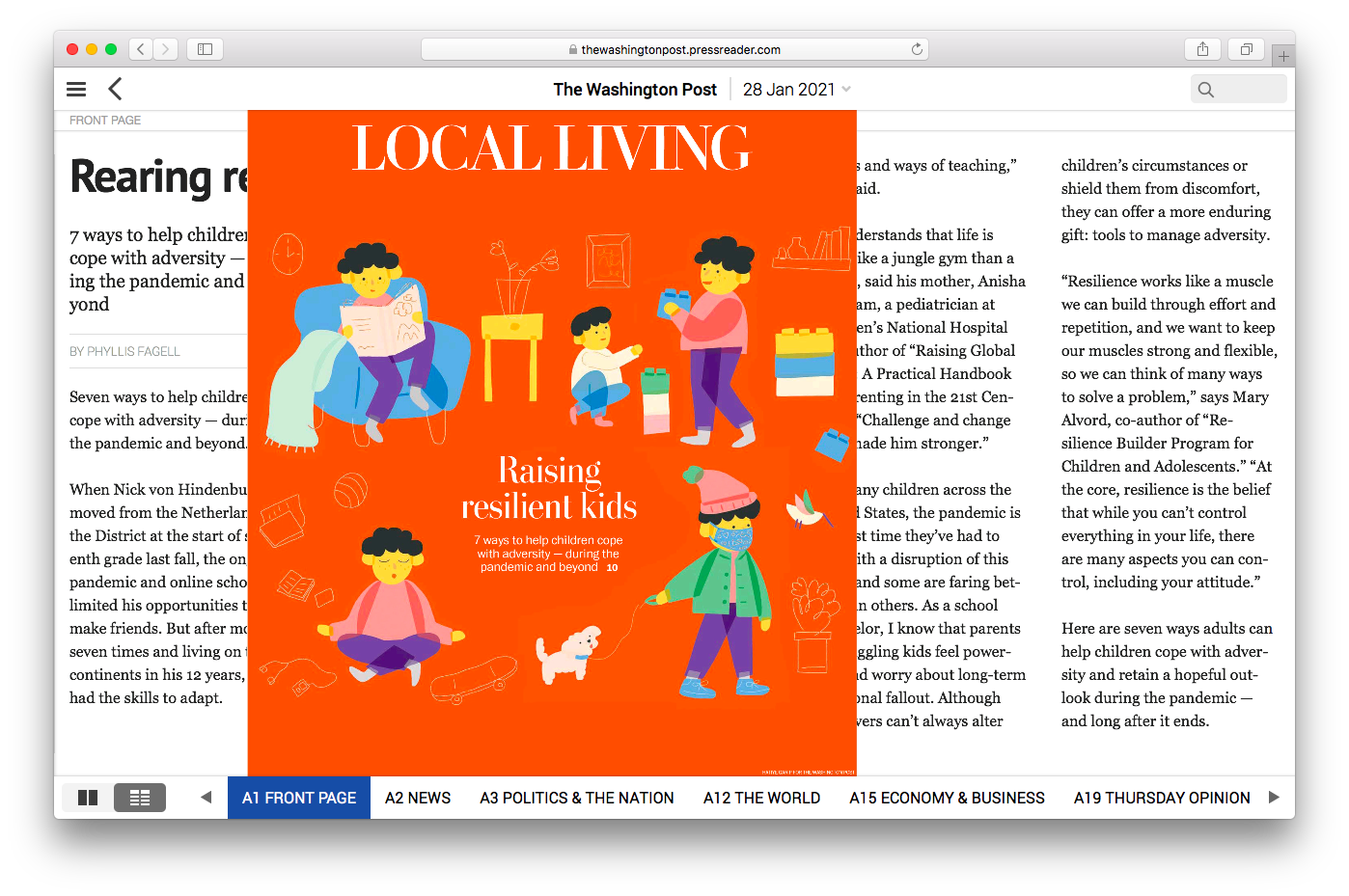Click the search magnifier icon

1206,90
